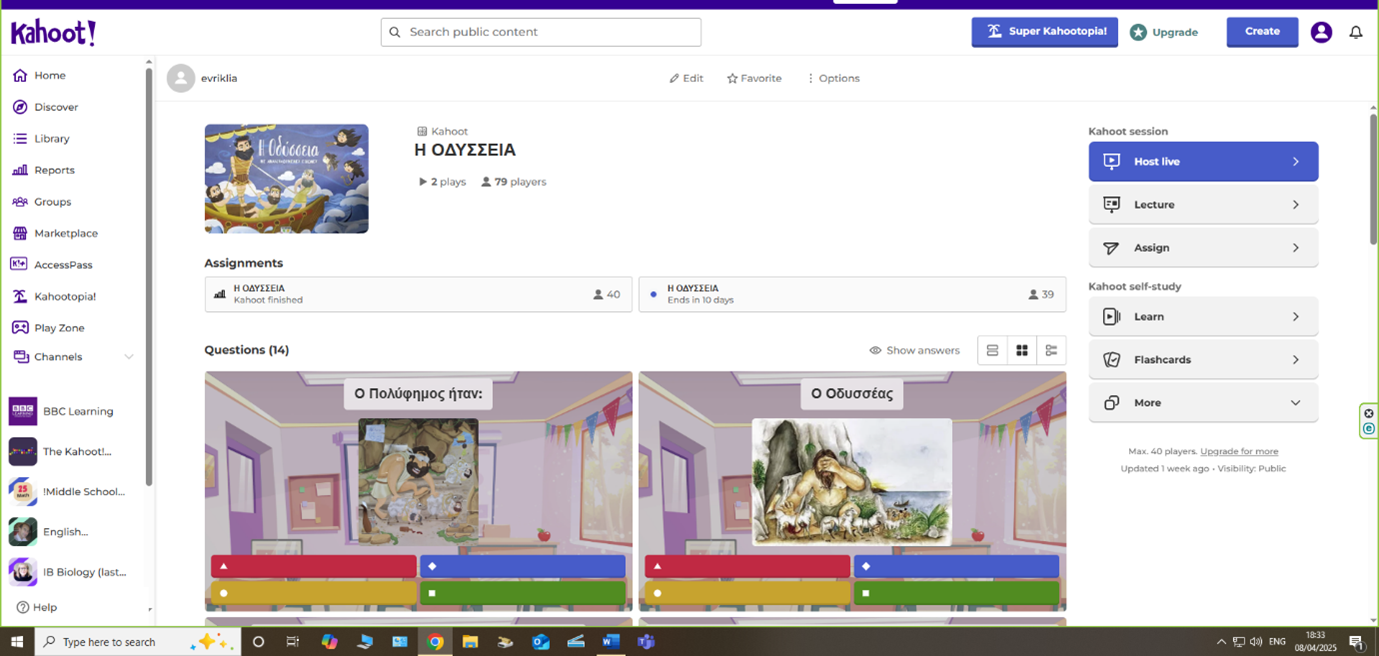Click the evriklia user avatar

(x=181, y=78)
